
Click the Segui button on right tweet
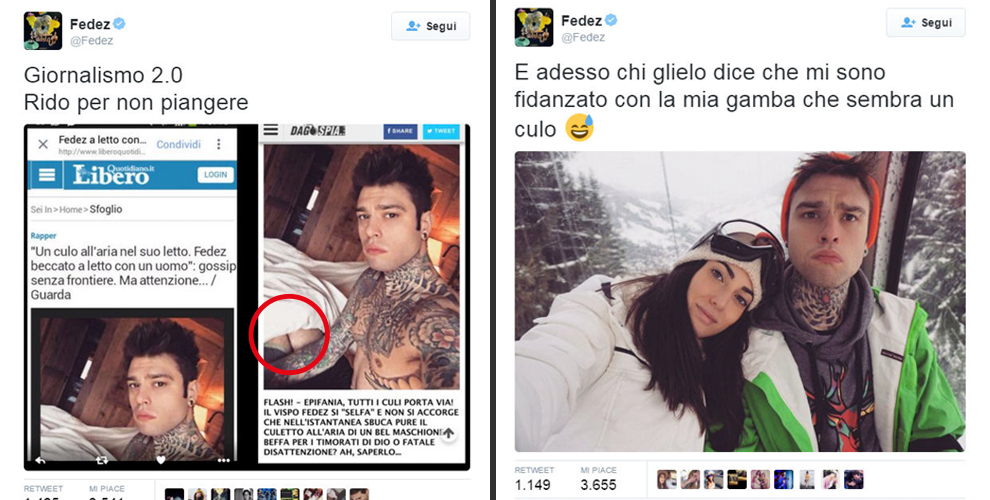(926, 23)
